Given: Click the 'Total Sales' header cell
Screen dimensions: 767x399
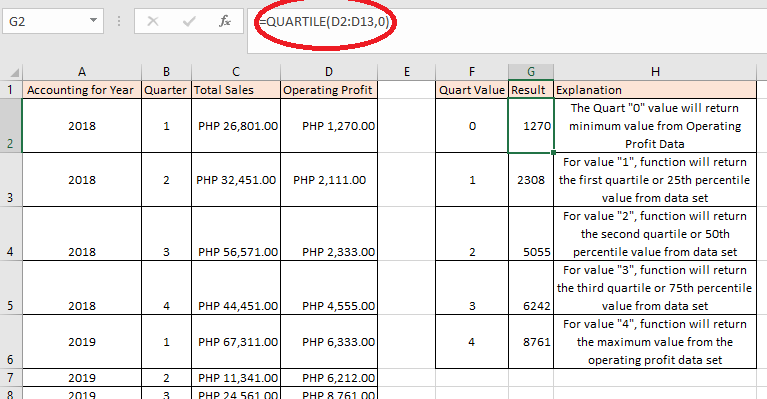Looking at the screenshot, I should 236,89.
